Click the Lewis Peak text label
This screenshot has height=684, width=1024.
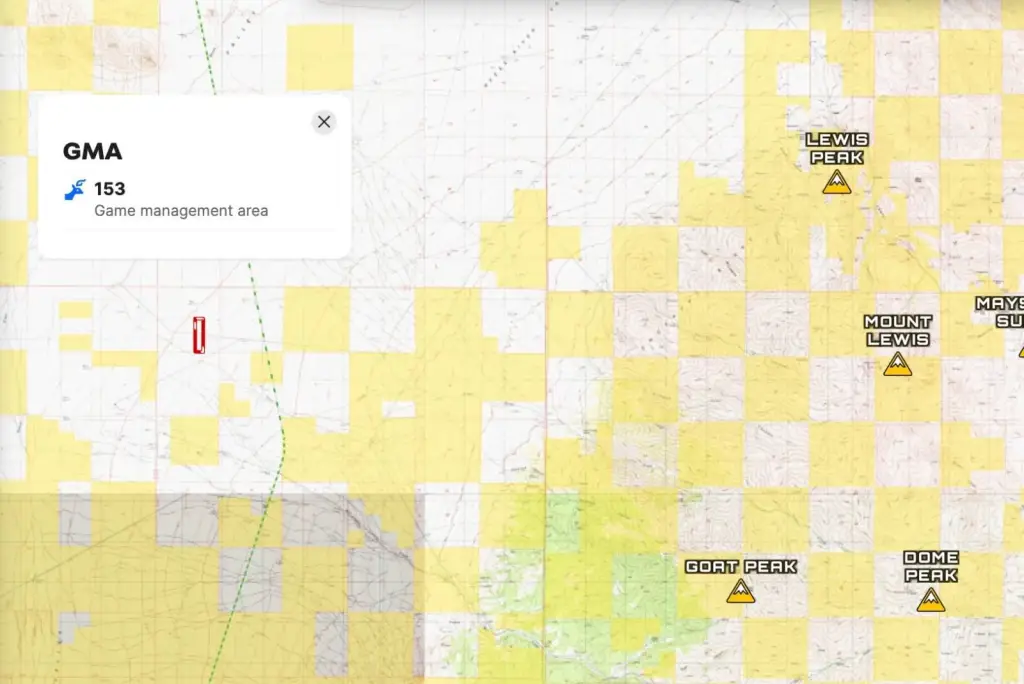point(837,148)
